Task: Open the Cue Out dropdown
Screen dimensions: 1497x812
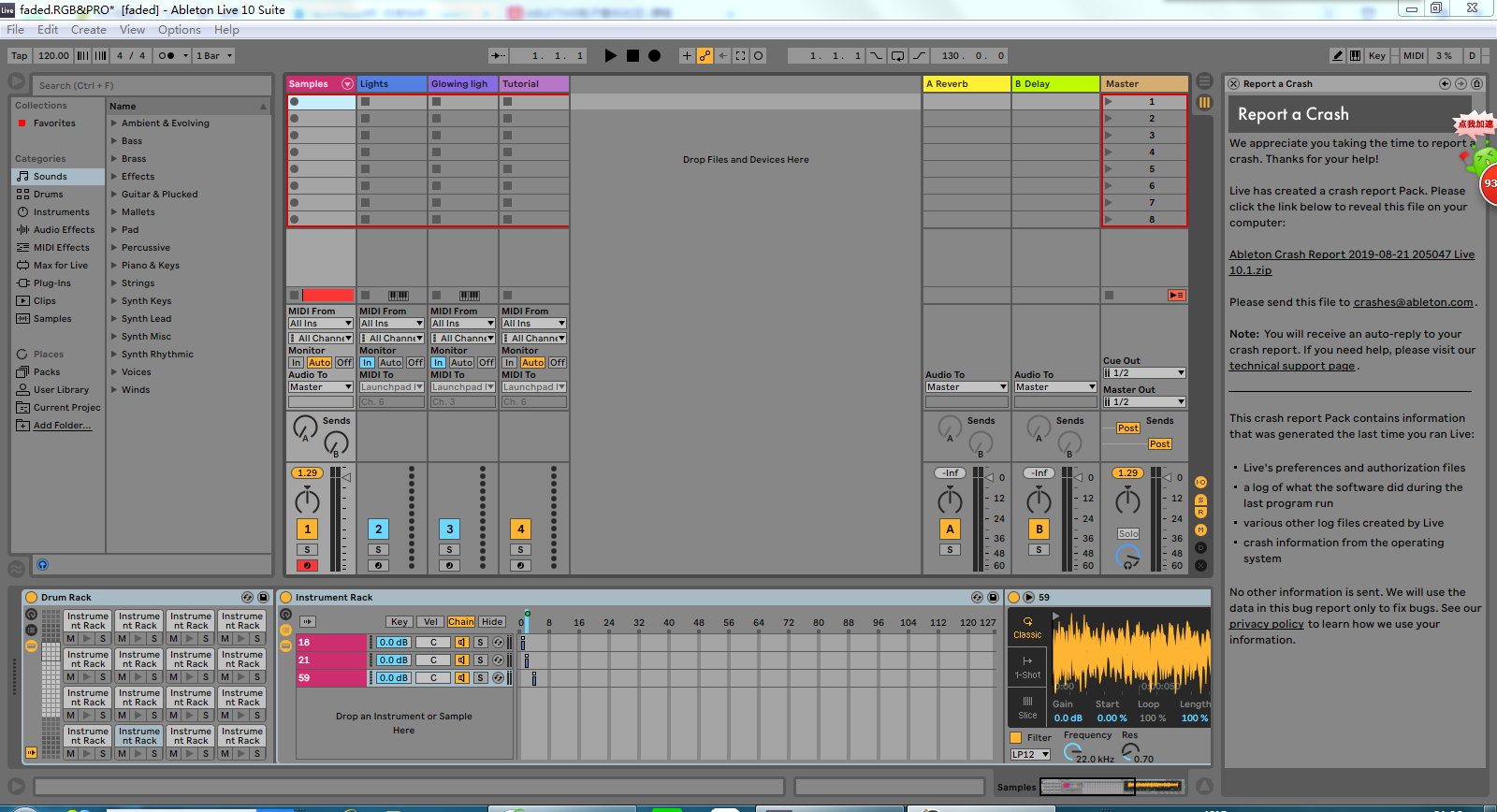Action: pyautogui.click(x=1145, y=373)
